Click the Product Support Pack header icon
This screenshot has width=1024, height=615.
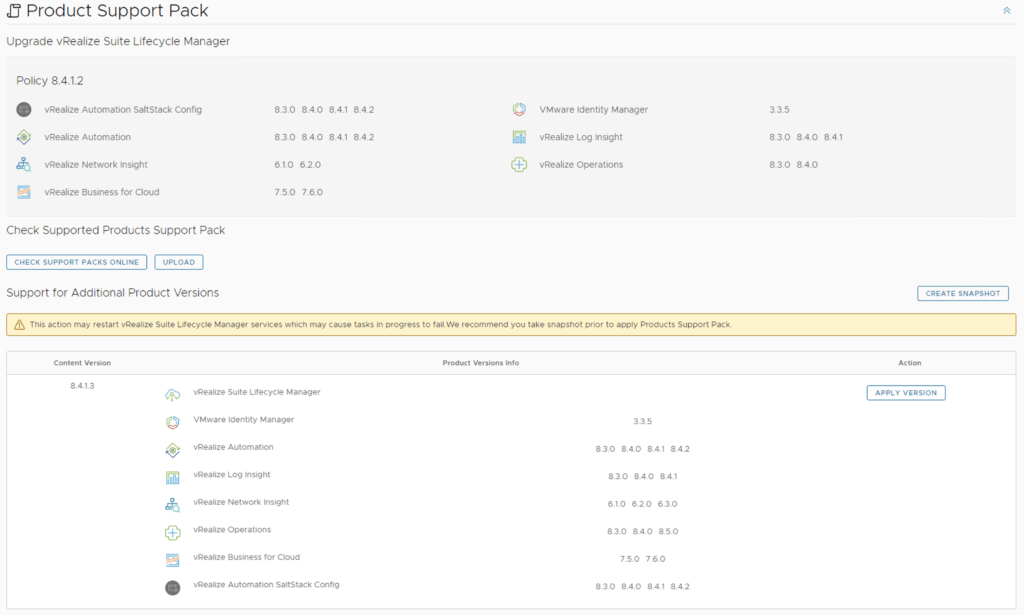(14, 11)
